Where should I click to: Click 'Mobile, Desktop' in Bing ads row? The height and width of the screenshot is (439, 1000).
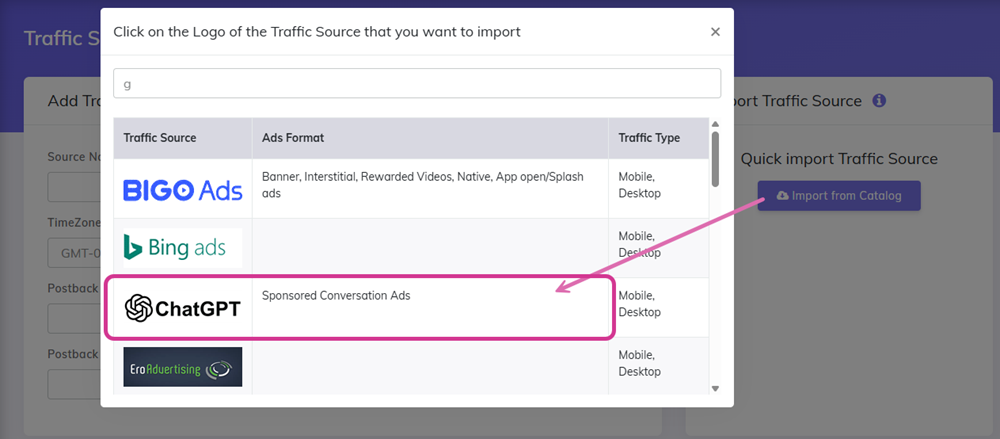pos(640,244)
